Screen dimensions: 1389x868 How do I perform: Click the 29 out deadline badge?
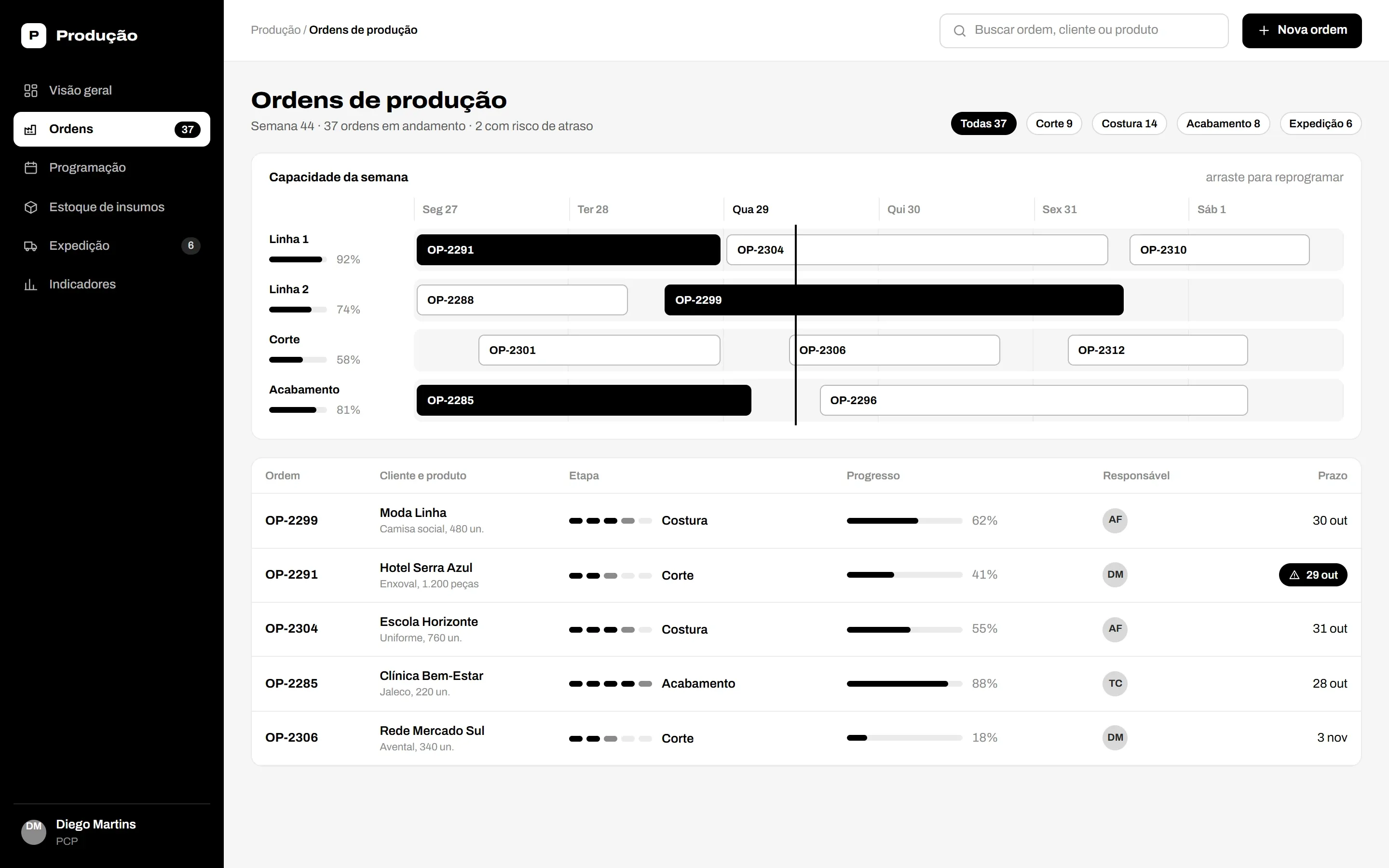point(1313,575)
